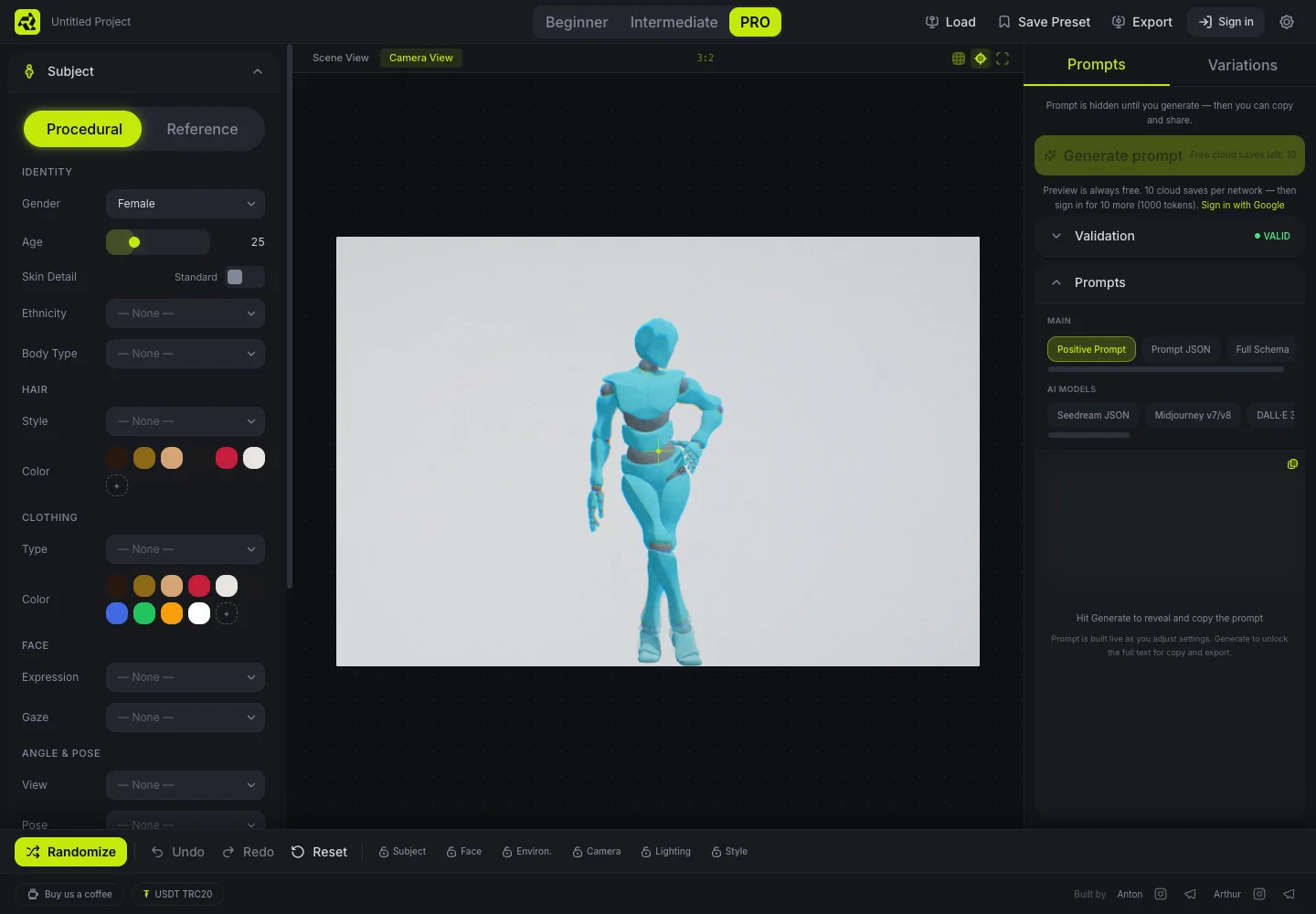1316x914 pixels.
Task: Click the Load button
Action: point(950,22)
